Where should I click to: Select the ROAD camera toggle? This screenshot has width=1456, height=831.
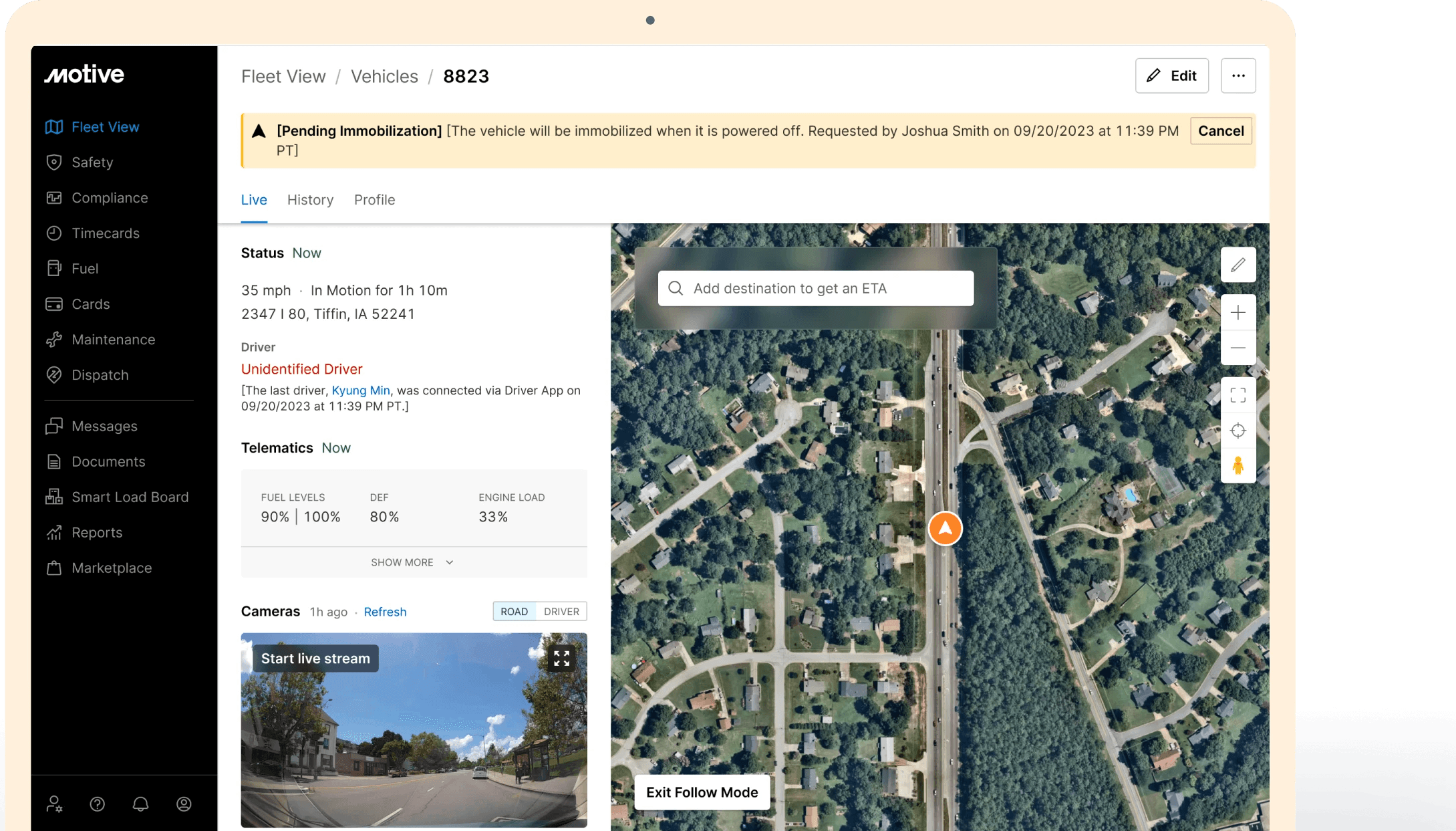tap(514, 611)
